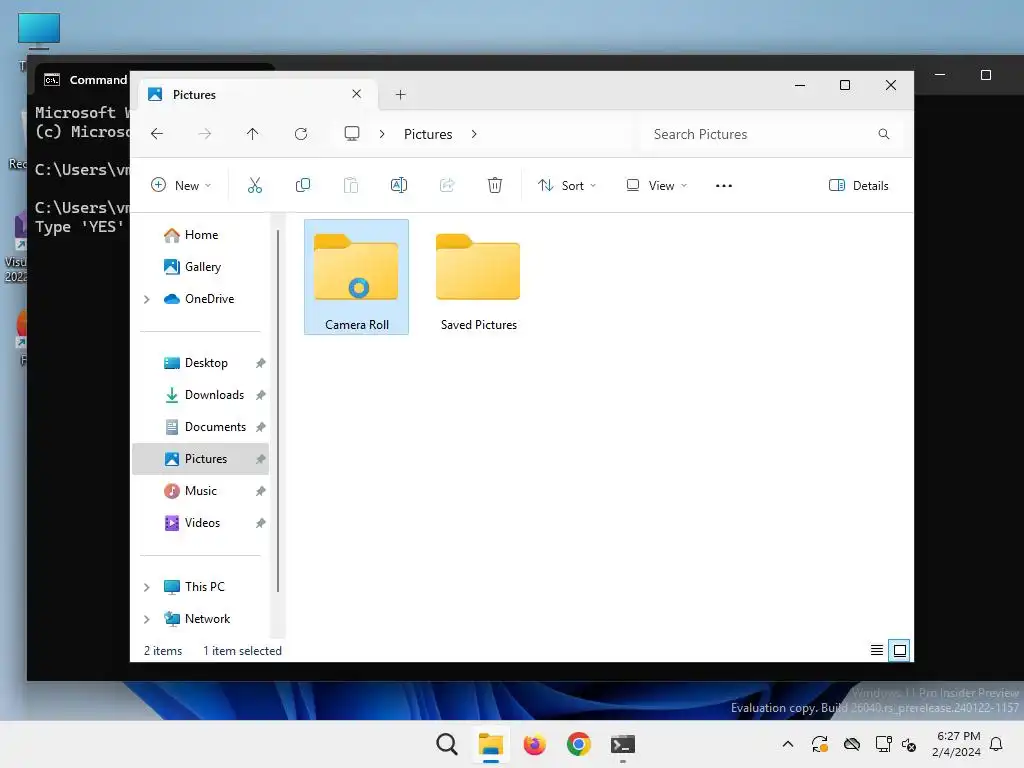
Task: Open Music in the sidebar
Action: coord(200,491)
